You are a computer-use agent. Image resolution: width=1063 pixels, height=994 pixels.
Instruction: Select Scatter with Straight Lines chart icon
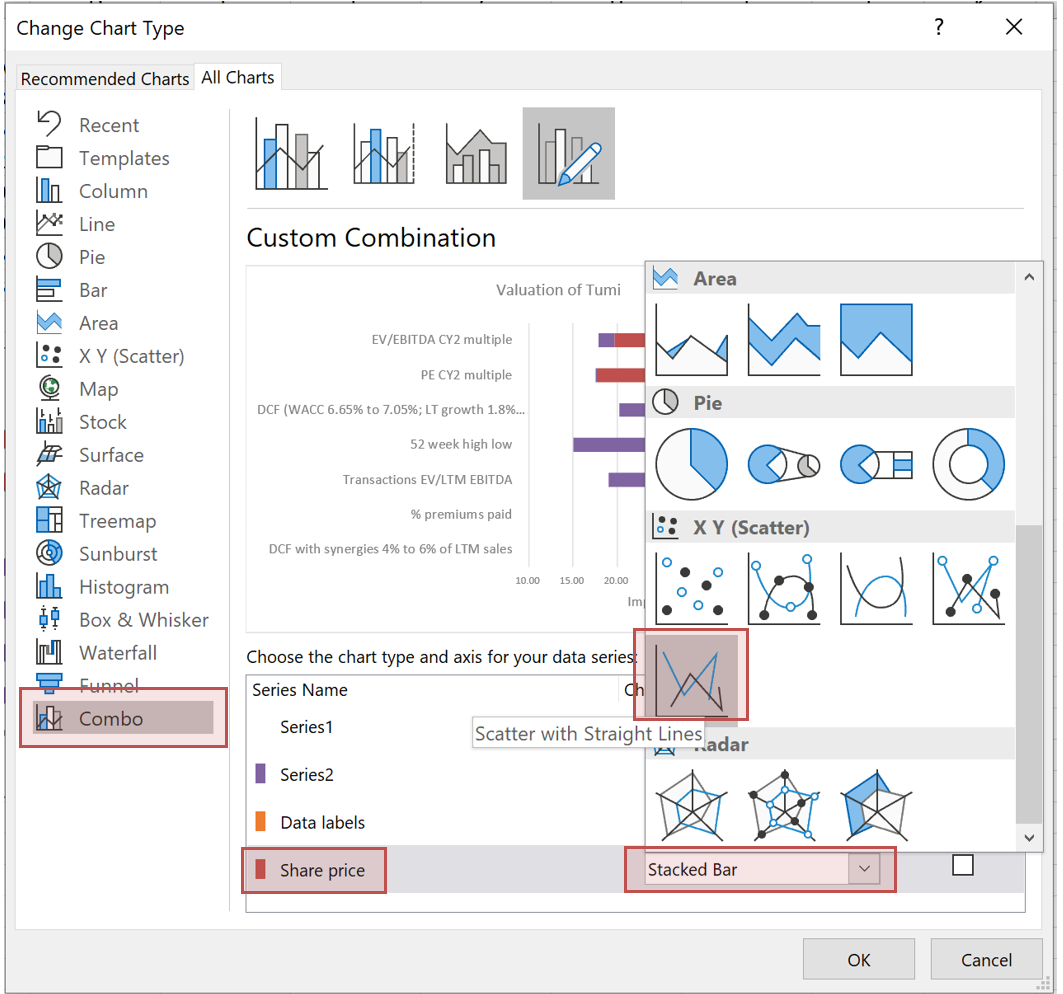pyautogui.click(x=691, y=676)
